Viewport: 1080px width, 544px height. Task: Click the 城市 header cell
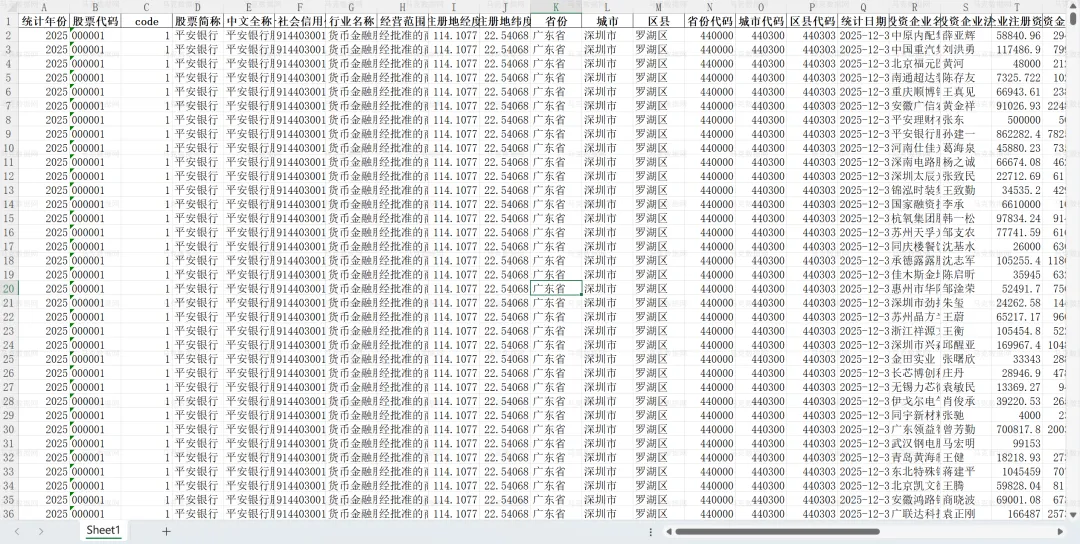click(x=608, y=21)
